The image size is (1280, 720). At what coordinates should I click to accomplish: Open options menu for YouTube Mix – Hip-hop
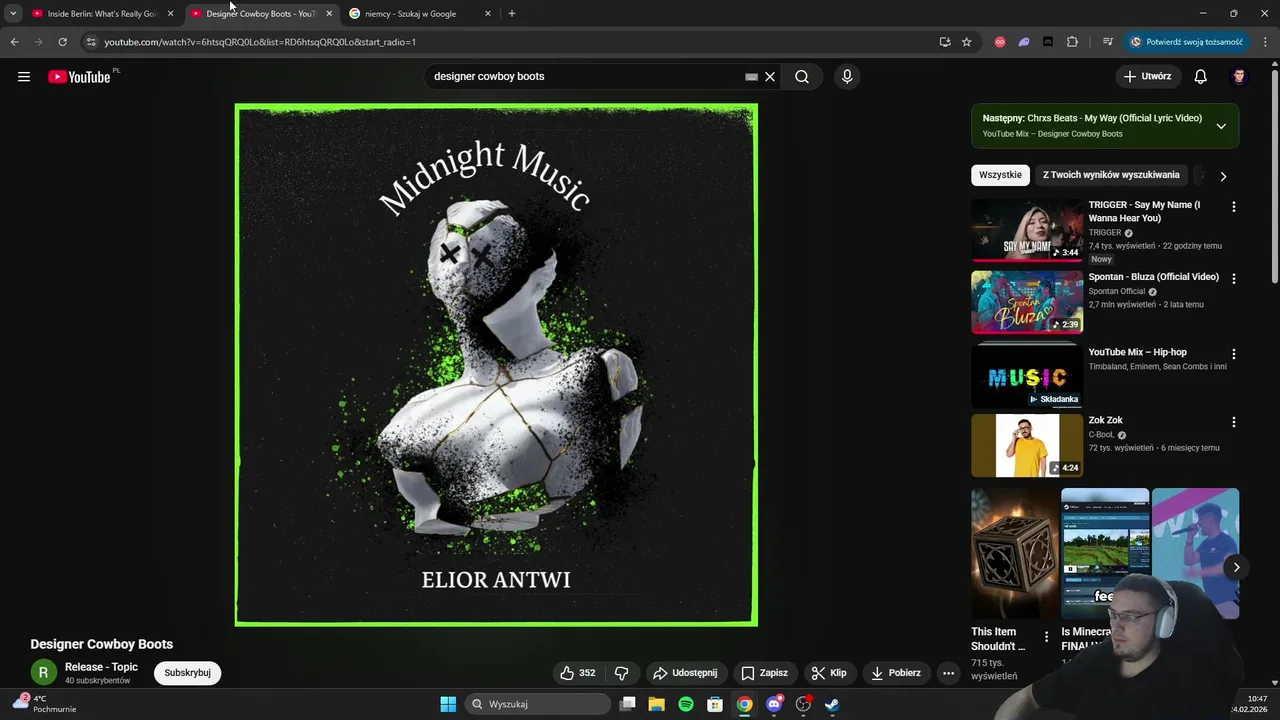click(x=1233, y=354)
